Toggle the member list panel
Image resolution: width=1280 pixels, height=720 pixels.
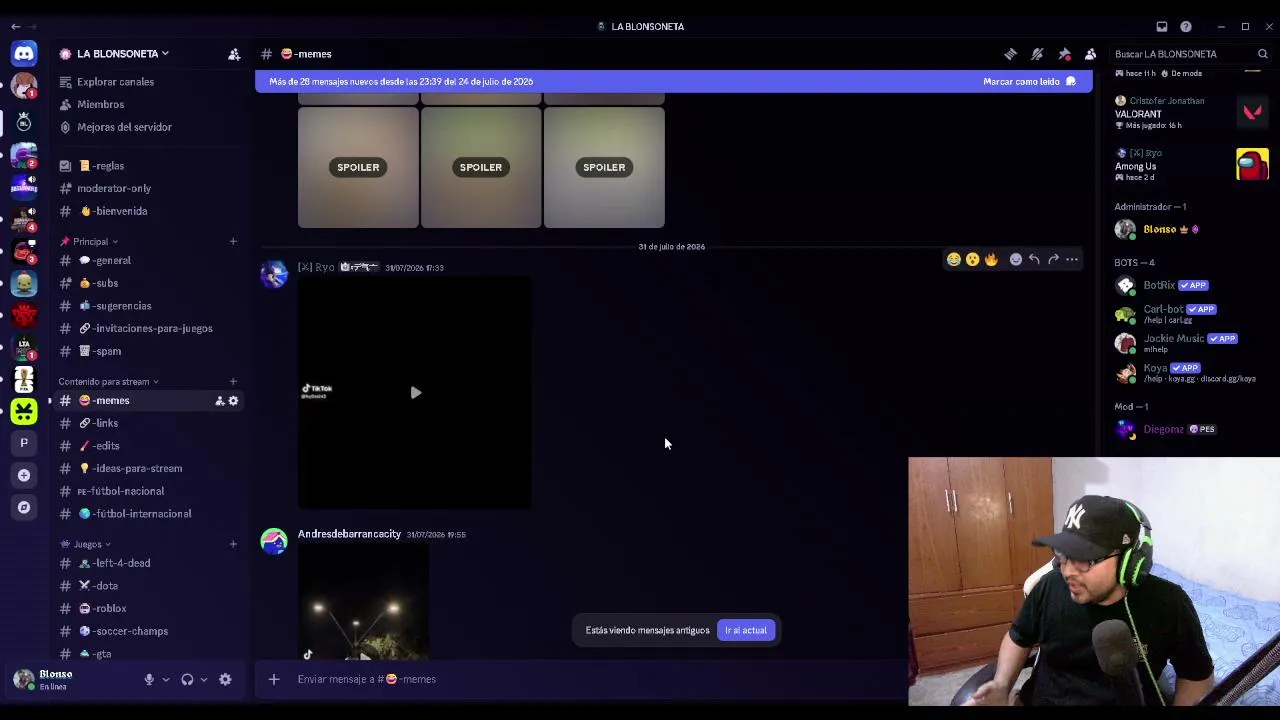(x=1090, y=54)
